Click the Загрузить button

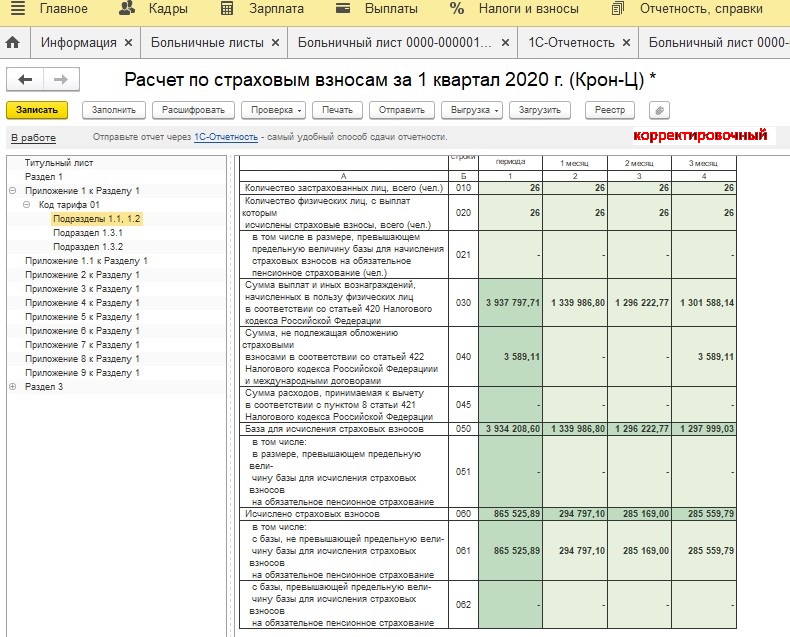540,110
